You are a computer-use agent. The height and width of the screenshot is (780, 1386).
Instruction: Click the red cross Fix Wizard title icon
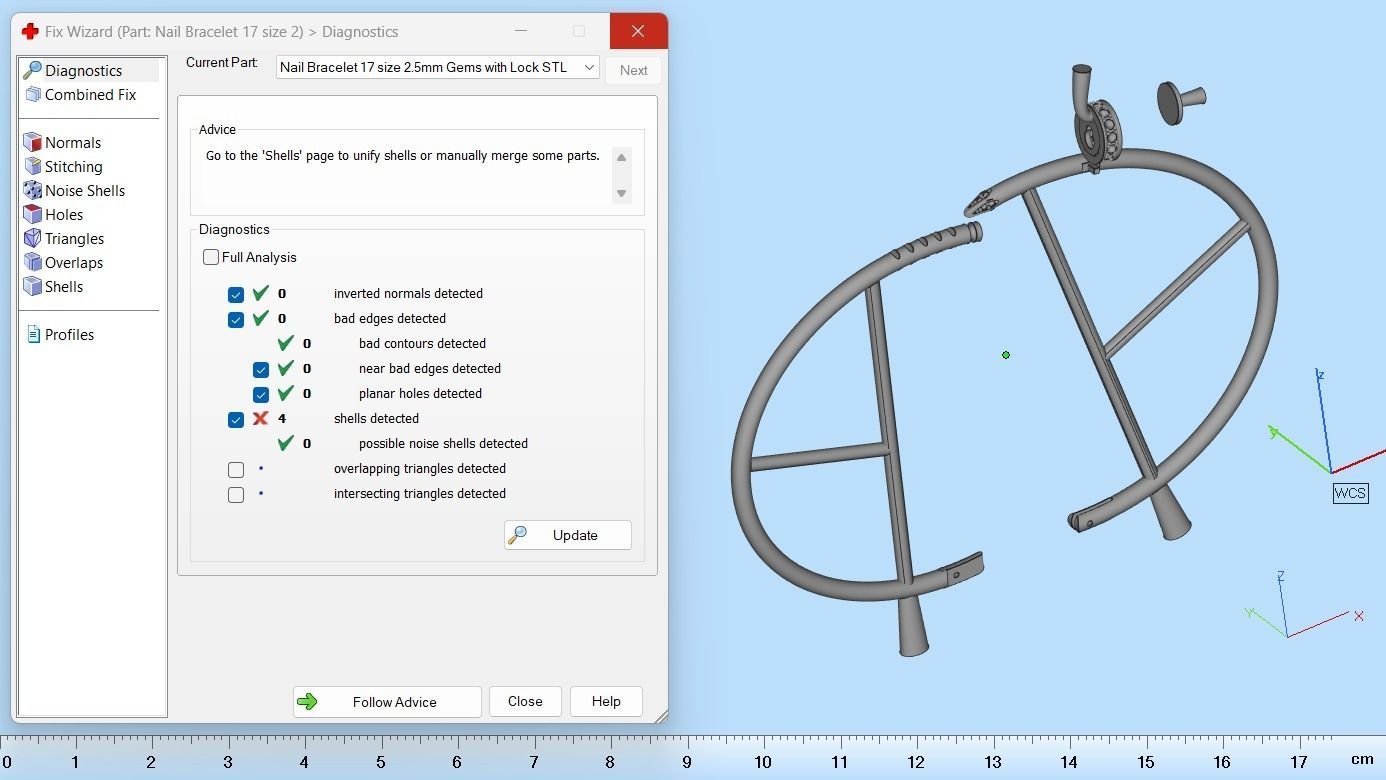pyautogui.click(x=30, y=31)
